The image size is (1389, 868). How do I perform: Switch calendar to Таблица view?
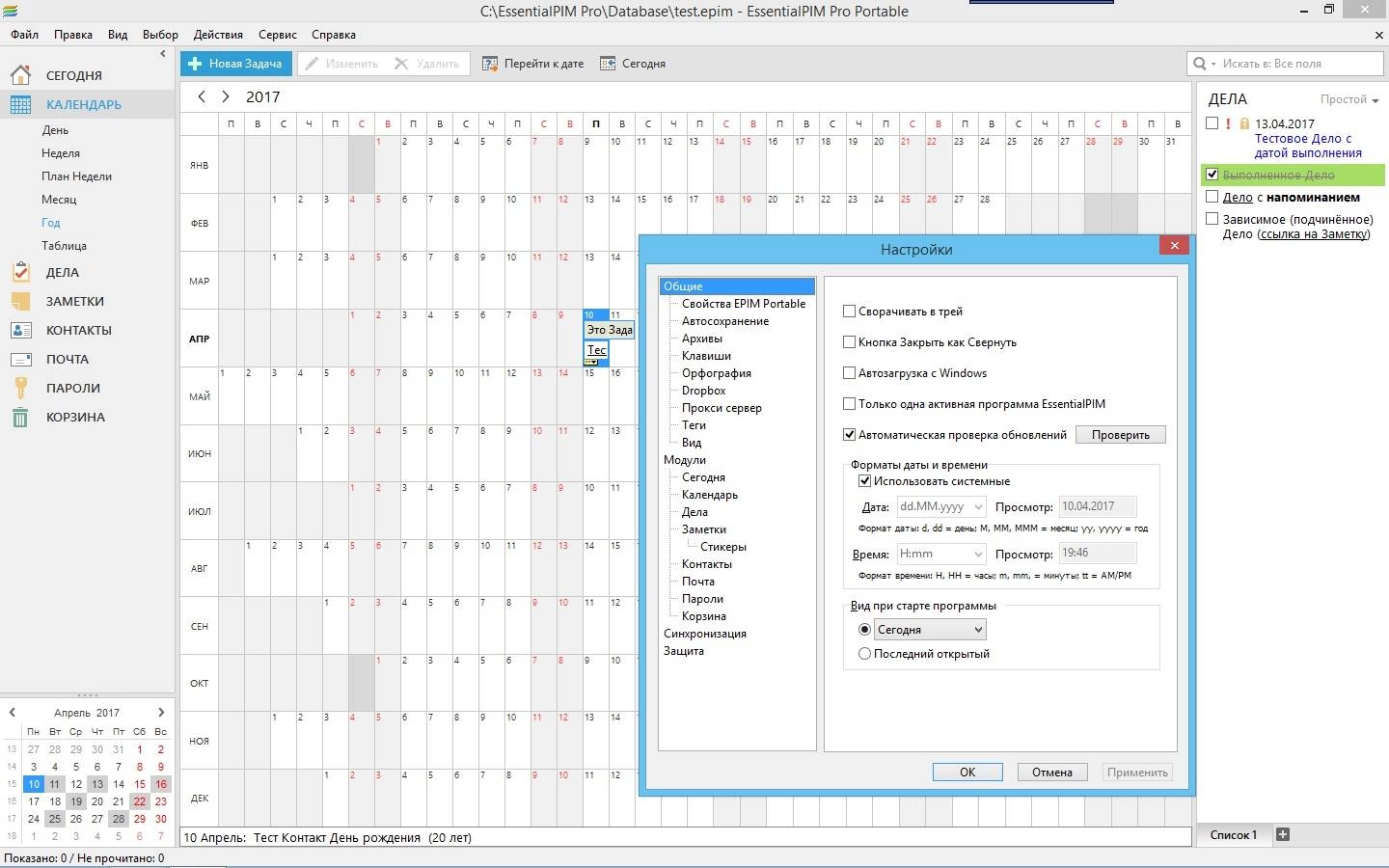click(x=64, y=246)
